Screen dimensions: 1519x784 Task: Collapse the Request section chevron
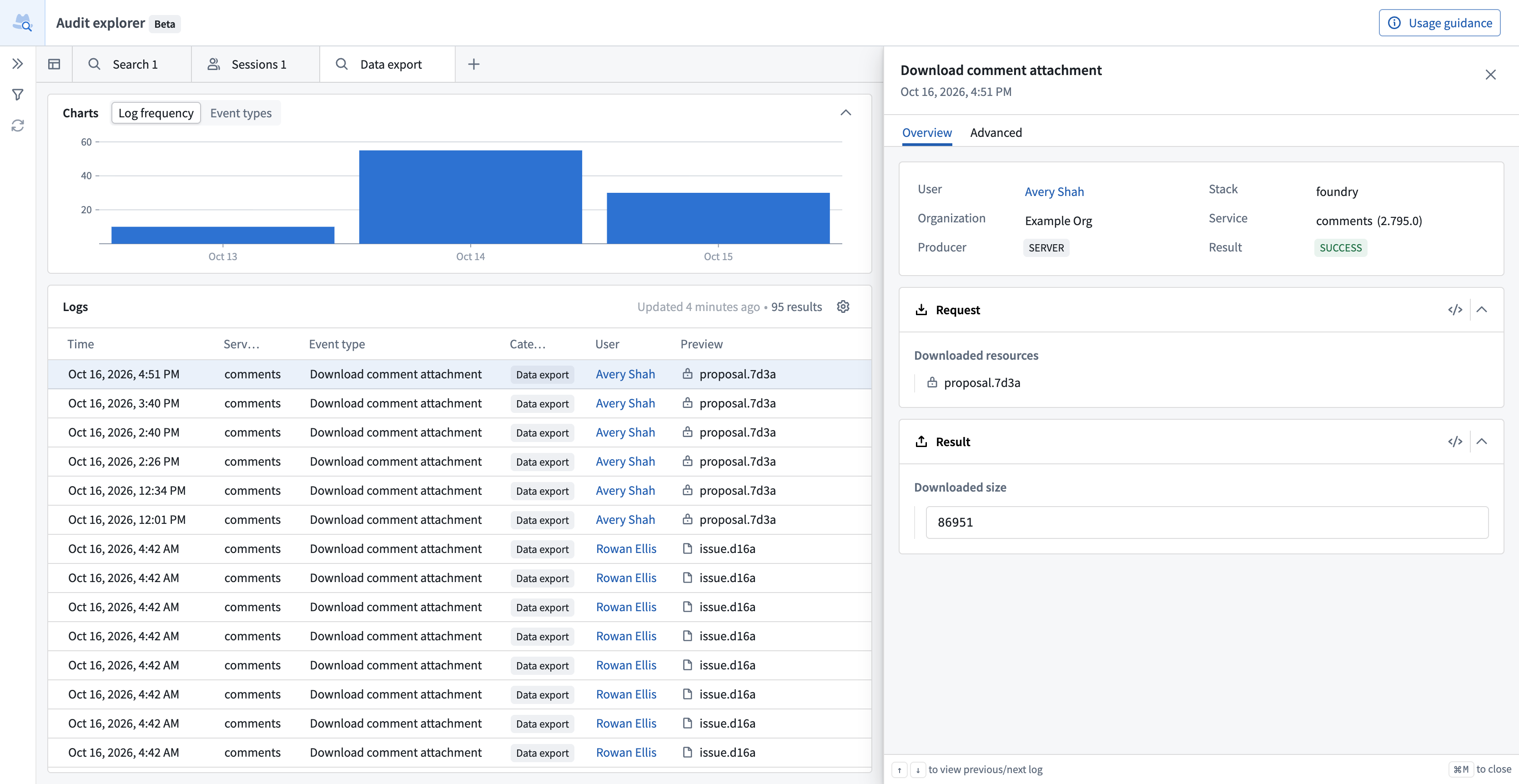[1481, 310]
